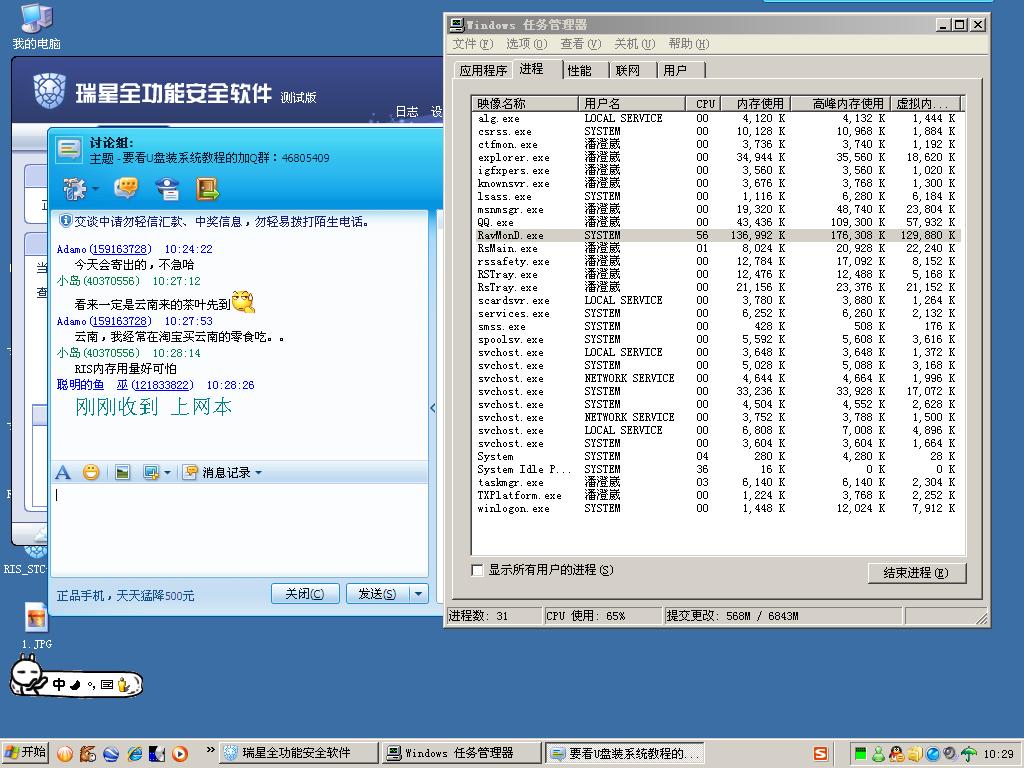This screenshot has width=1024, height=768.
Task: Click the QQ penguin tray icon
Action: click(x=897, y=754)
